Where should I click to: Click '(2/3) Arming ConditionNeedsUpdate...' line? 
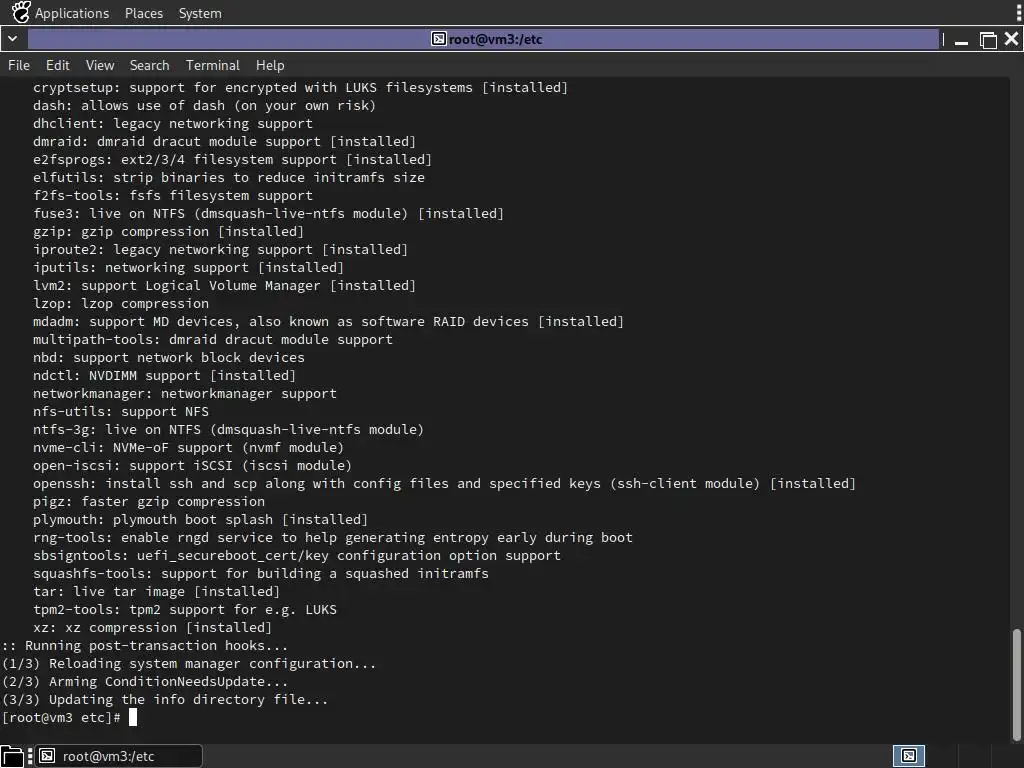145,682
